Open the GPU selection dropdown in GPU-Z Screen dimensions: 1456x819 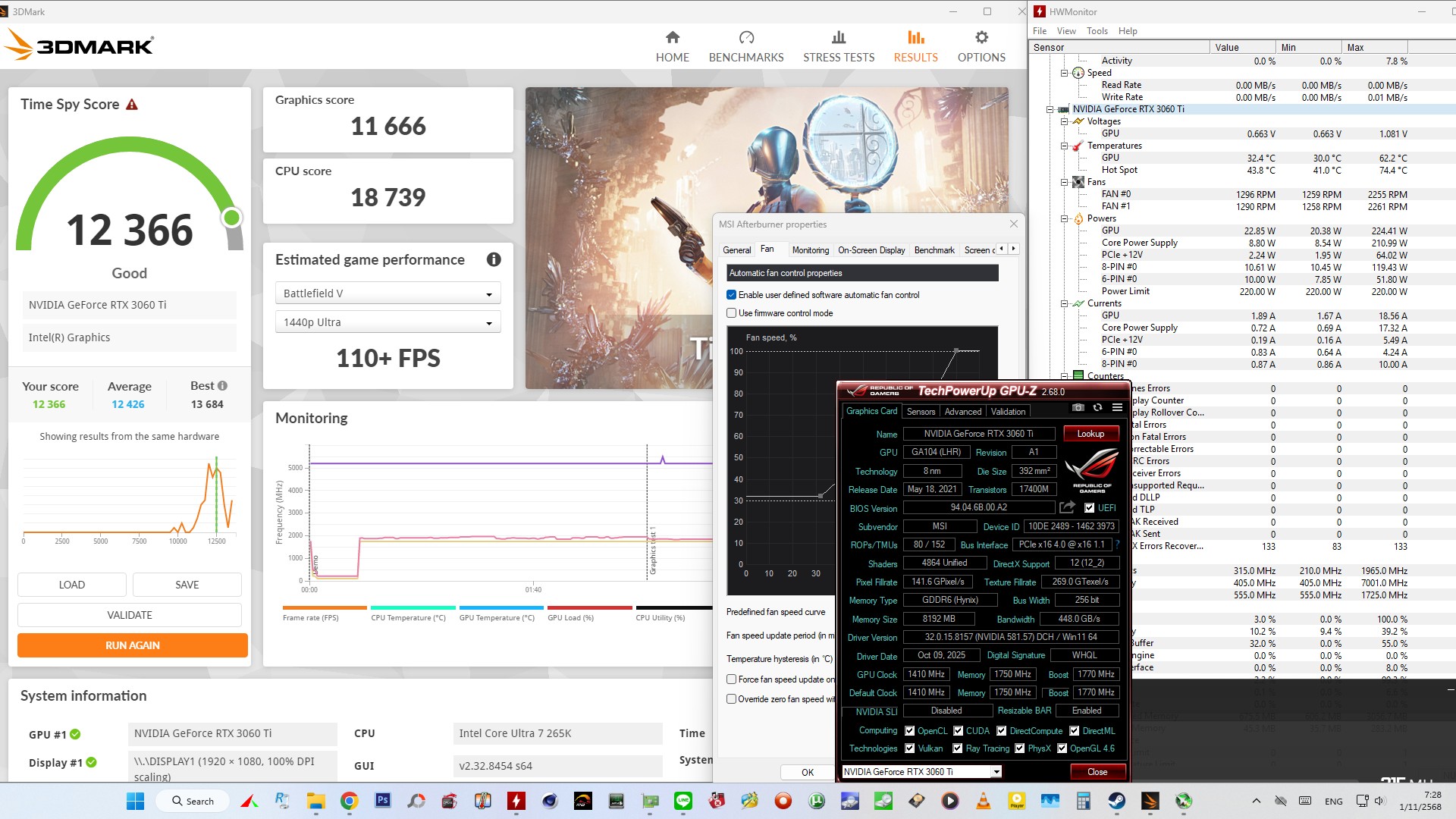996,772
